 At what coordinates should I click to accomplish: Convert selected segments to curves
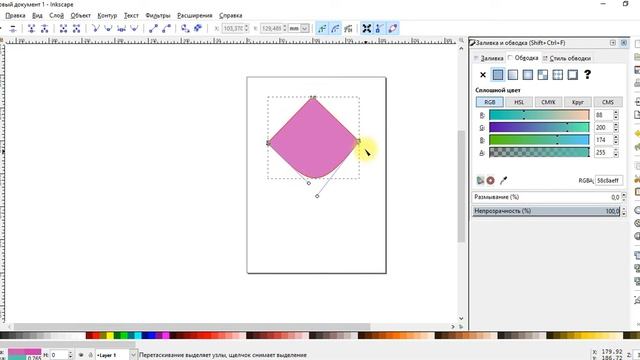pos(166,29)
